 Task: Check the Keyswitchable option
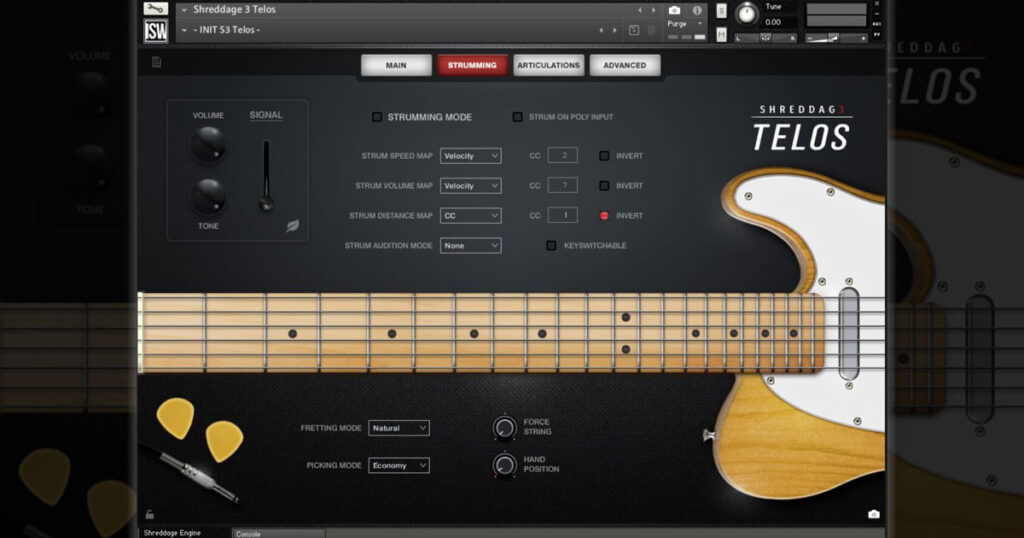coord(551,245)
